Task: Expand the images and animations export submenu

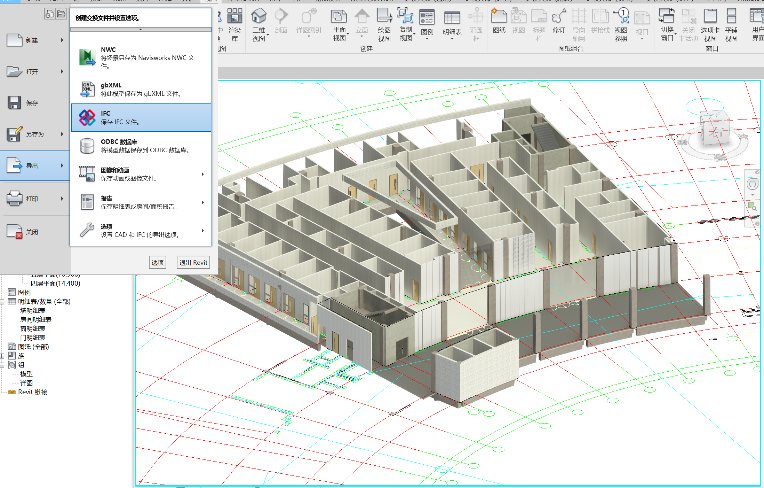Action: pos(203,175)
